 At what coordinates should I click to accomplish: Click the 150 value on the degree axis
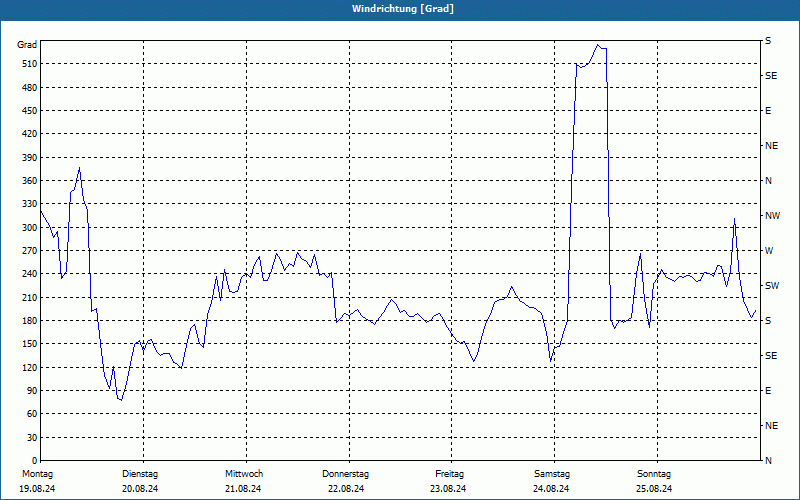tap(30, 344)
